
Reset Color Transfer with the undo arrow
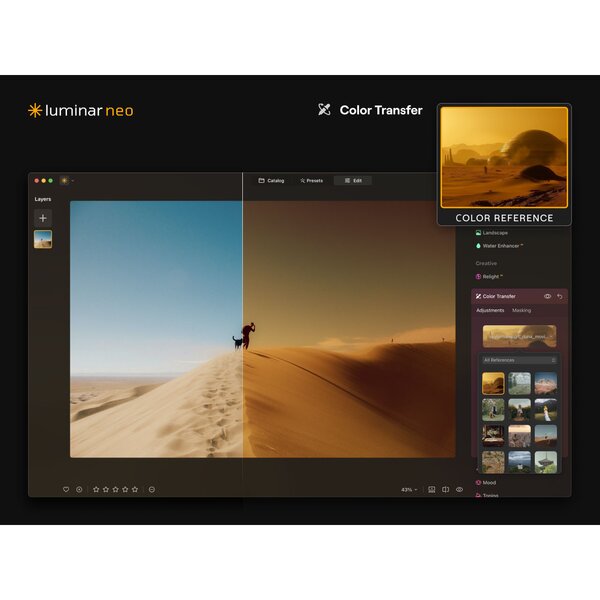point(560,296)
